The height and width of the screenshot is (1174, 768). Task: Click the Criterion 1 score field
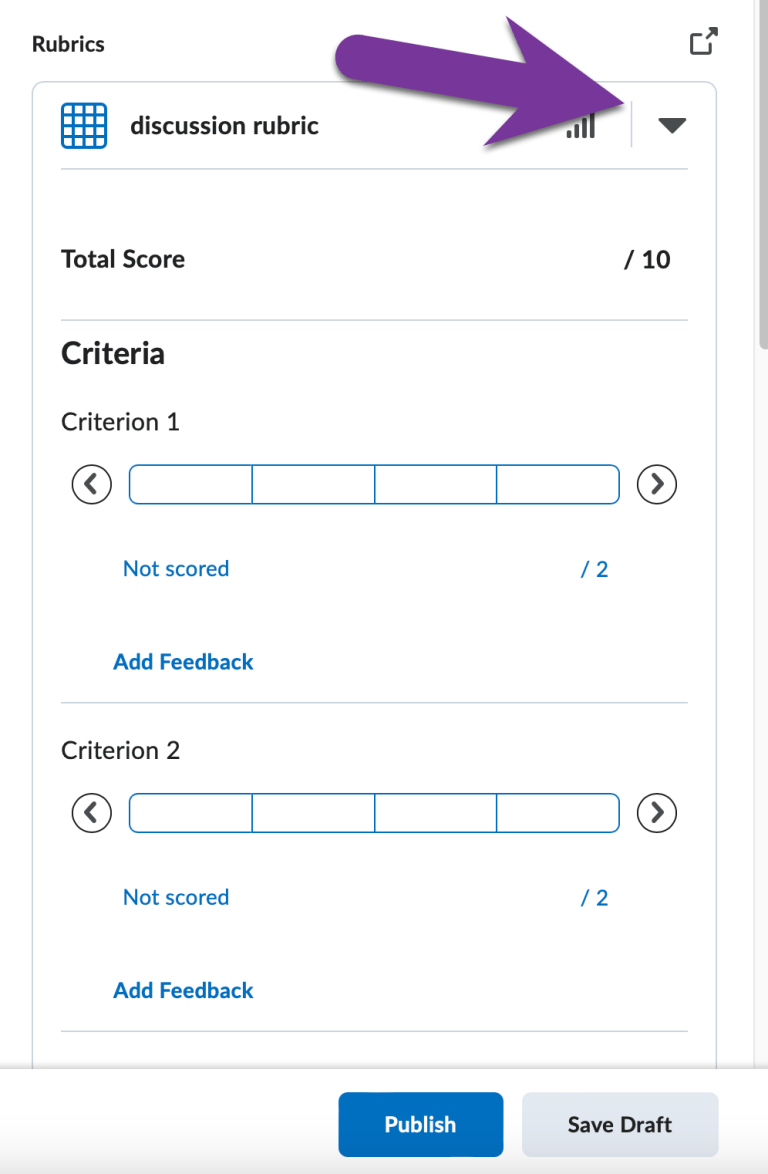(594, 568)
